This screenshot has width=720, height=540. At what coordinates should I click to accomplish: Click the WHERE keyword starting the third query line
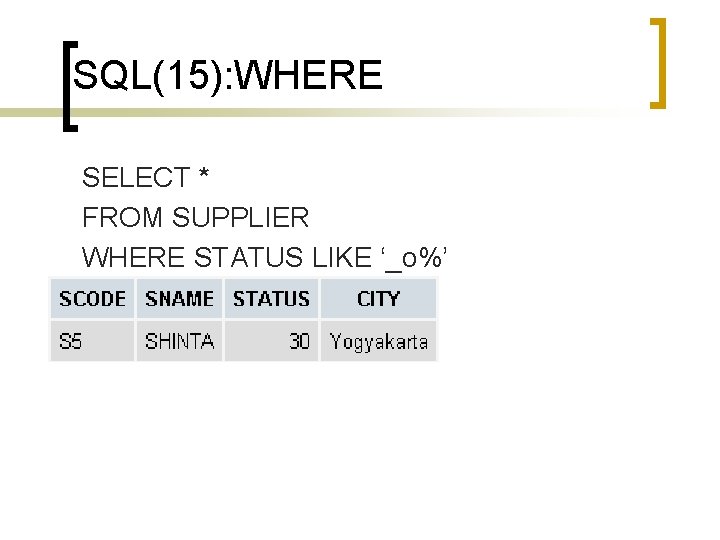coord(135,257)
